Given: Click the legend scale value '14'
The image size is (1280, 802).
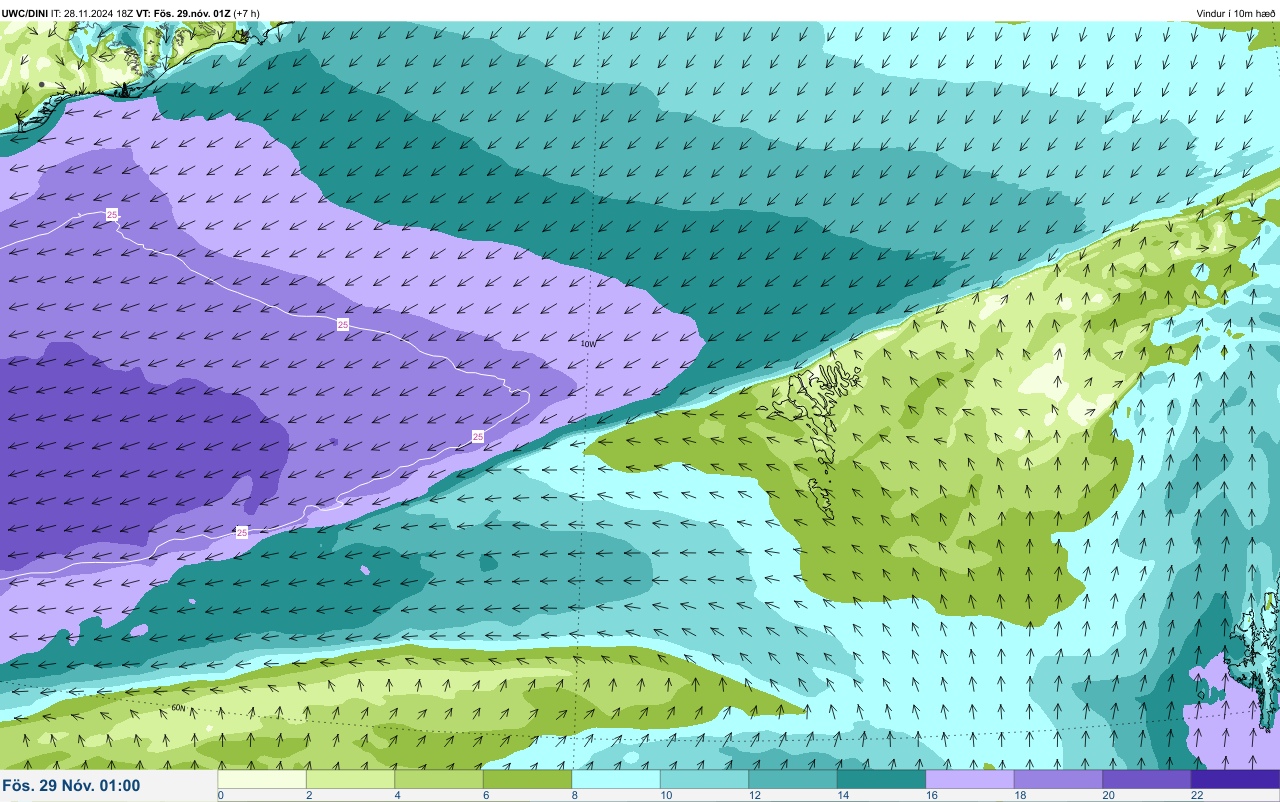Looking at the screenshot, I should tap(842, 795).
